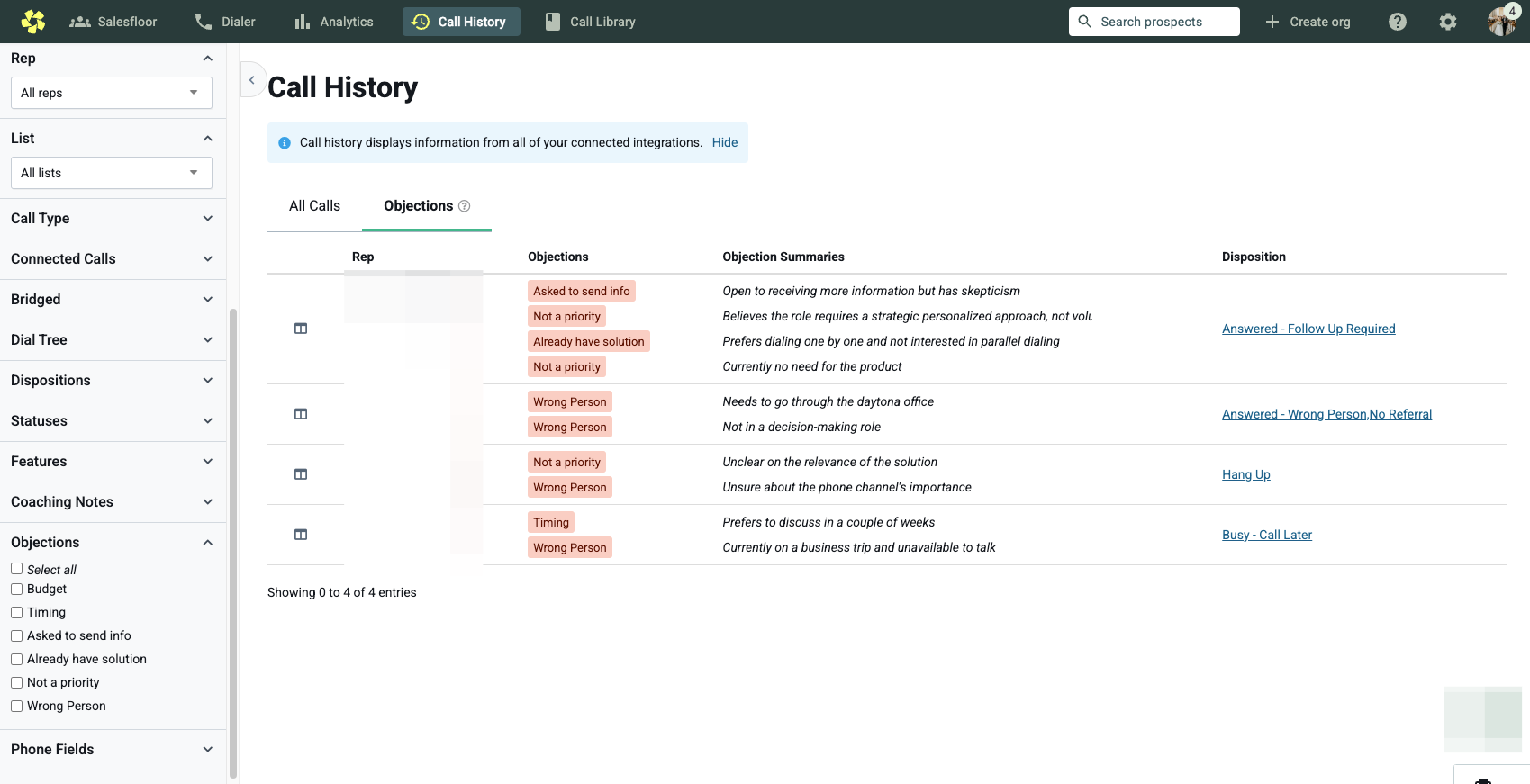The image size is (1530, 784).
Task: Click the Already have solution tag
Action: [x=589, y=341]
